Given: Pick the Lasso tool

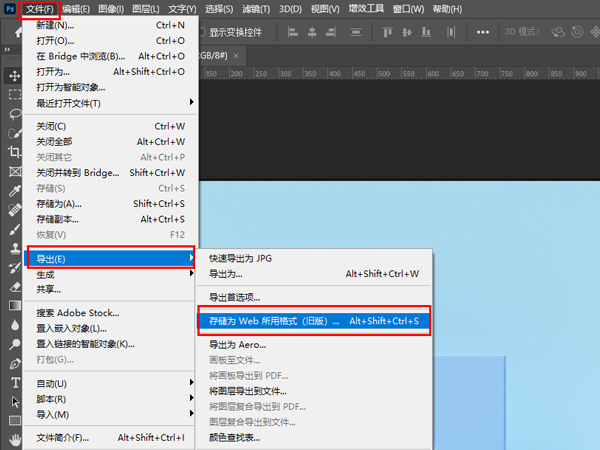Looking at the screenshot, I should (x=15, y=114).
